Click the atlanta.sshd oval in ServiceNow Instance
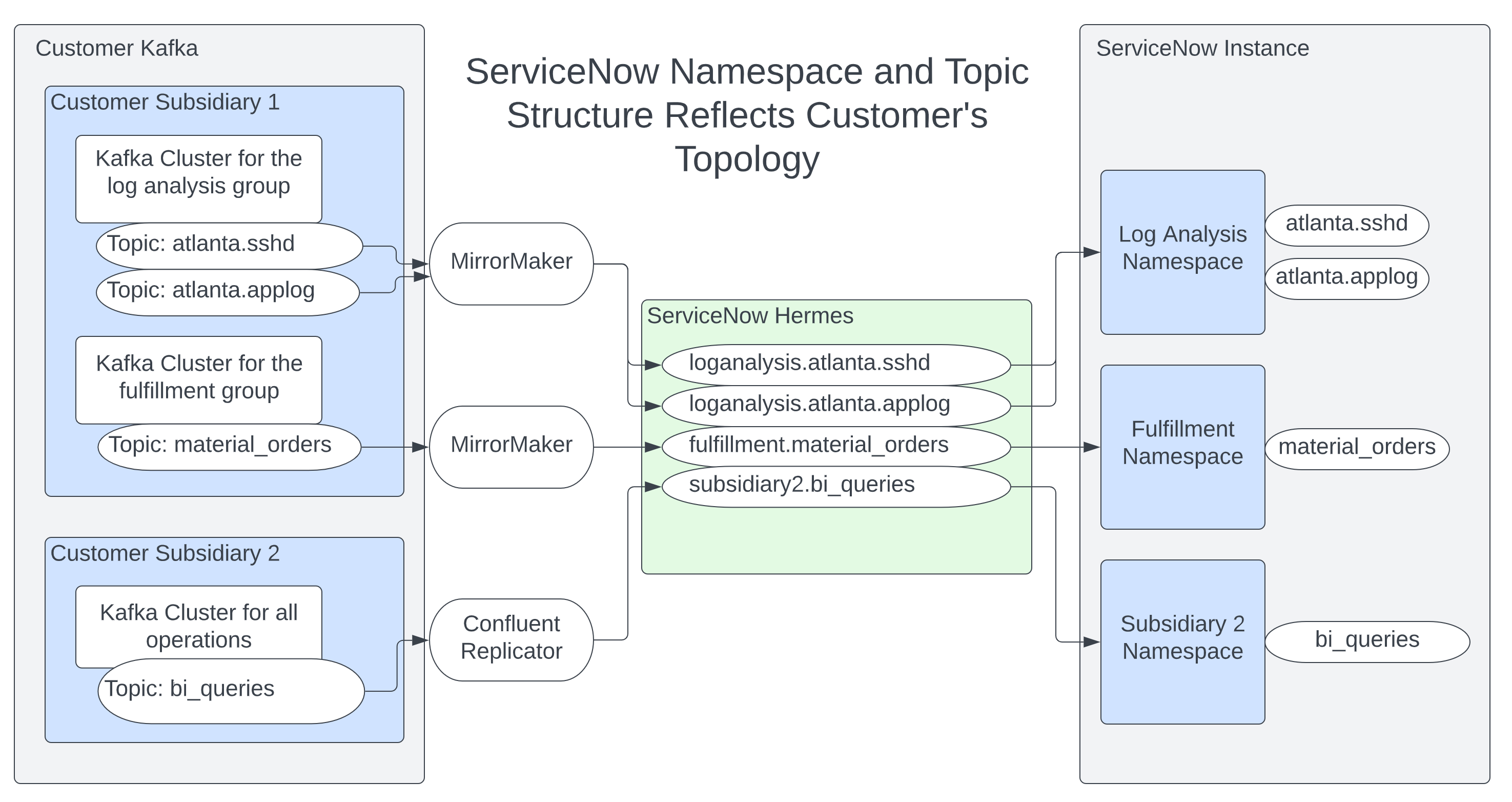Image resolution: width=1512 pixels, height=802 pixels. pyautogui.click(x=1347, y=226)
